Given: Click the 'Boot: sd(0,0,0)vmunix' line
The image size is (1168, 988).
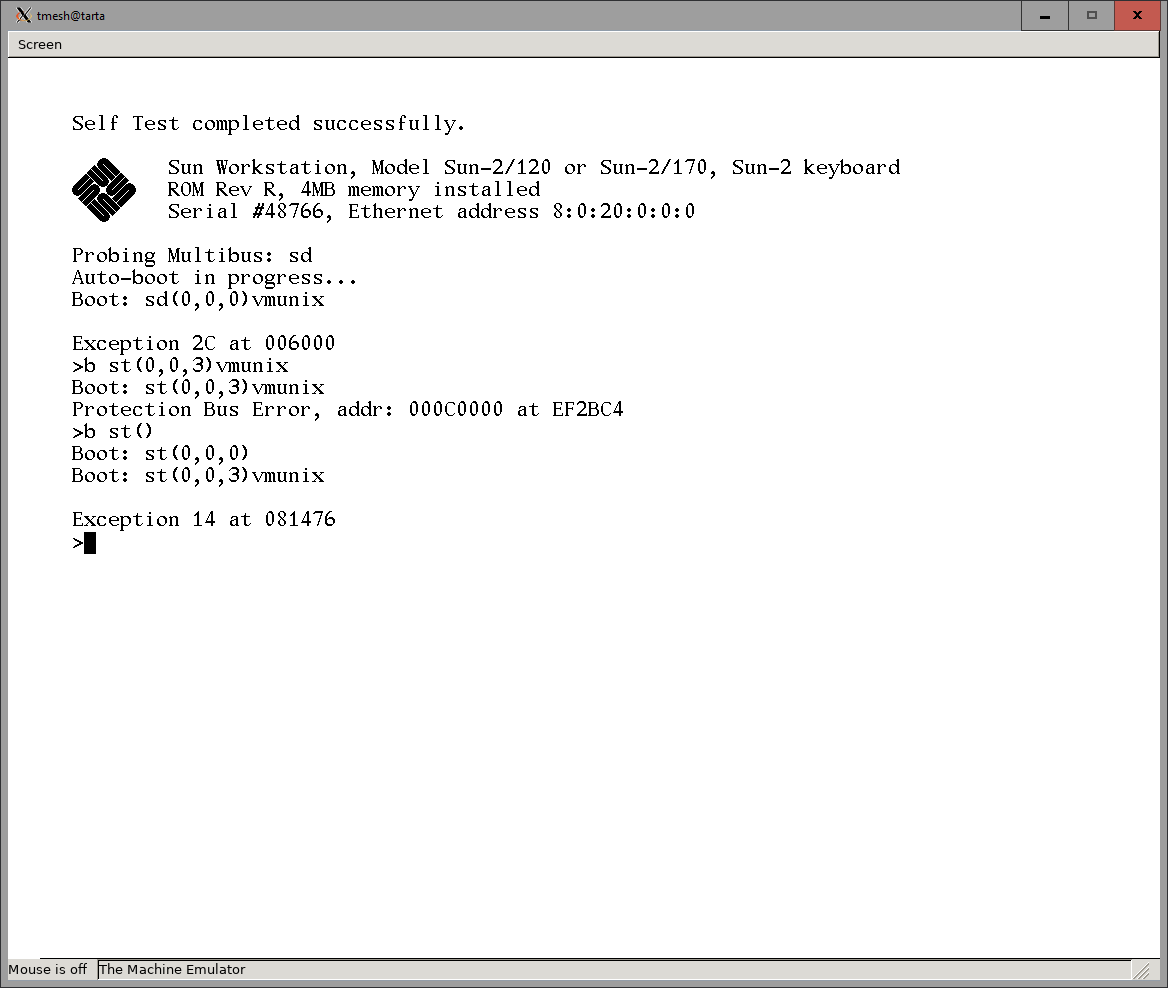Looking at the screenshot, I should [198, 300].
